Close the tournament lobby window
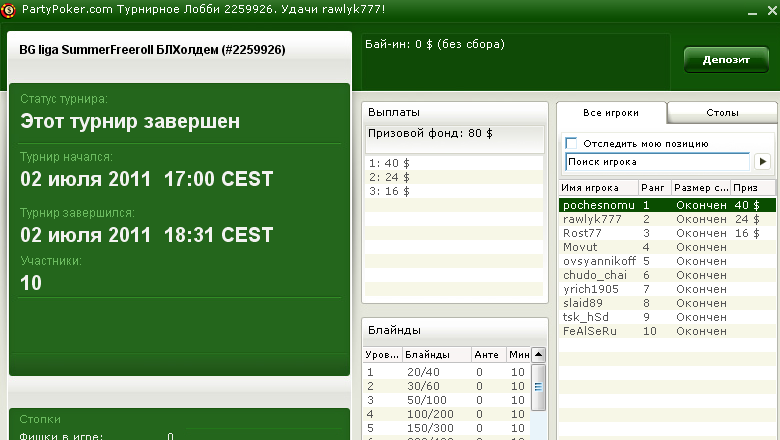Image resolution: width=780 pixels, height=440 pixels. point(772,10)
